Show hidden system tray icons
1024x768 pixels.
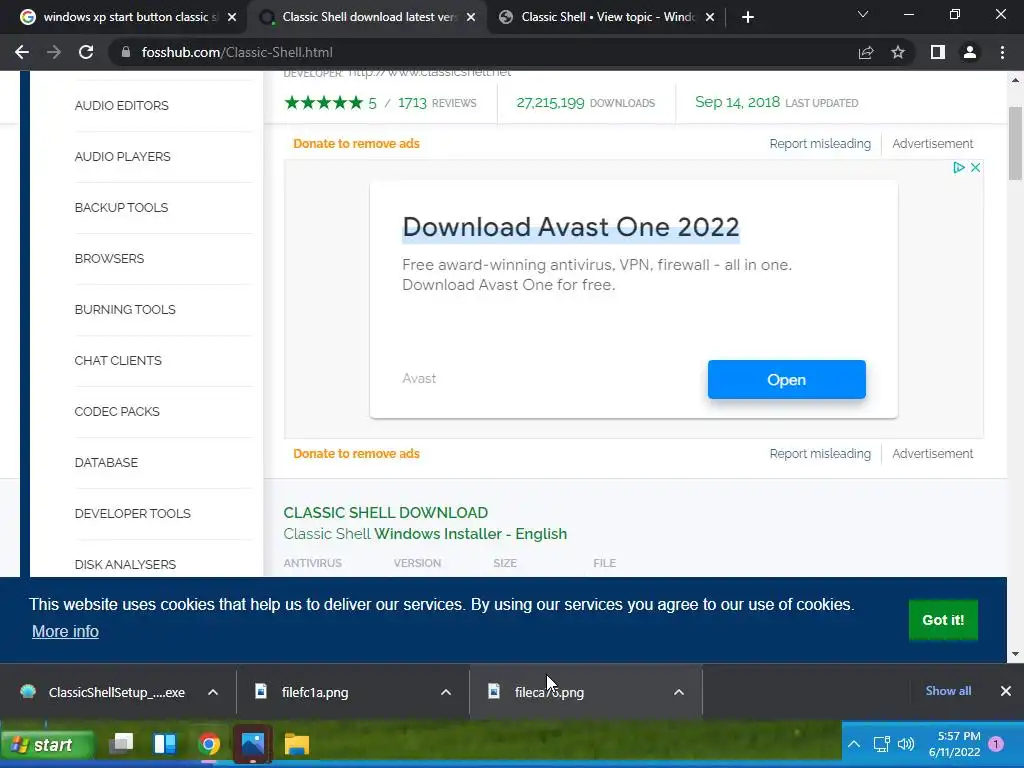[x=854, y=744]
